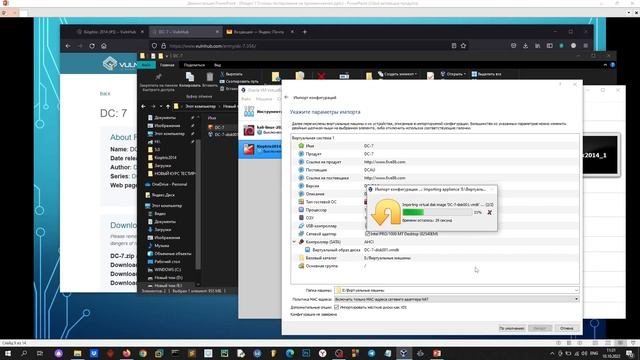The width and height of the screenshot is (640, 360).
Task: Open the Создать элемент dropdown in Explorer
Action: click(x=398, y=74)
